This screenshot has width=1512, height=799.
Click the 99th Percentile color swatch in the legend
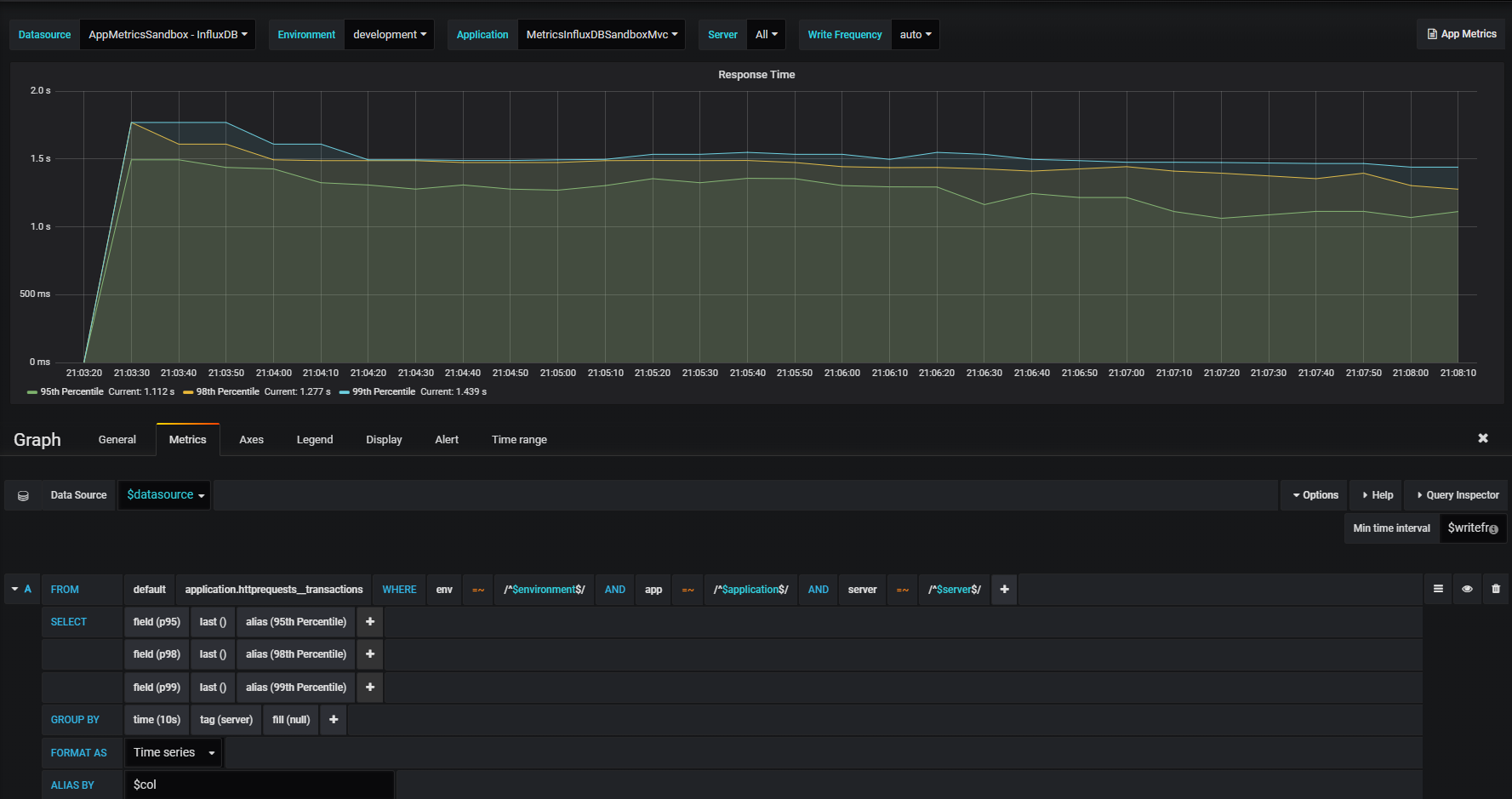click(342, 391)
